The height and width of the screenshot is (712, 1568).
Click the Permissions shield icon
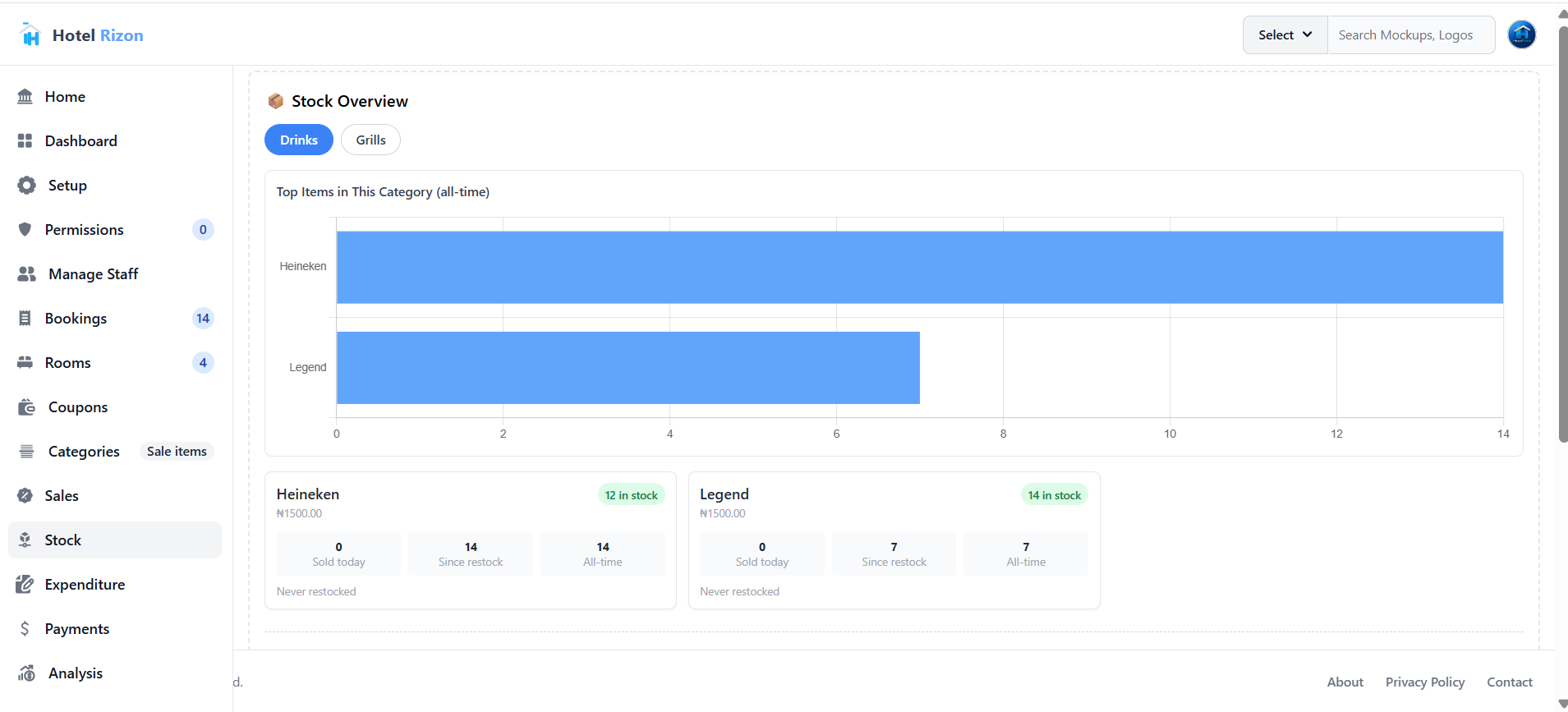click(25, 230)
